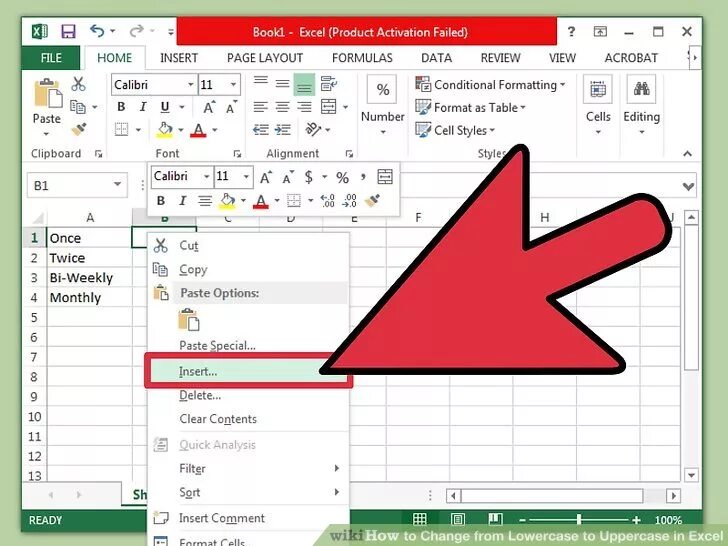Undo the last action

97,31
